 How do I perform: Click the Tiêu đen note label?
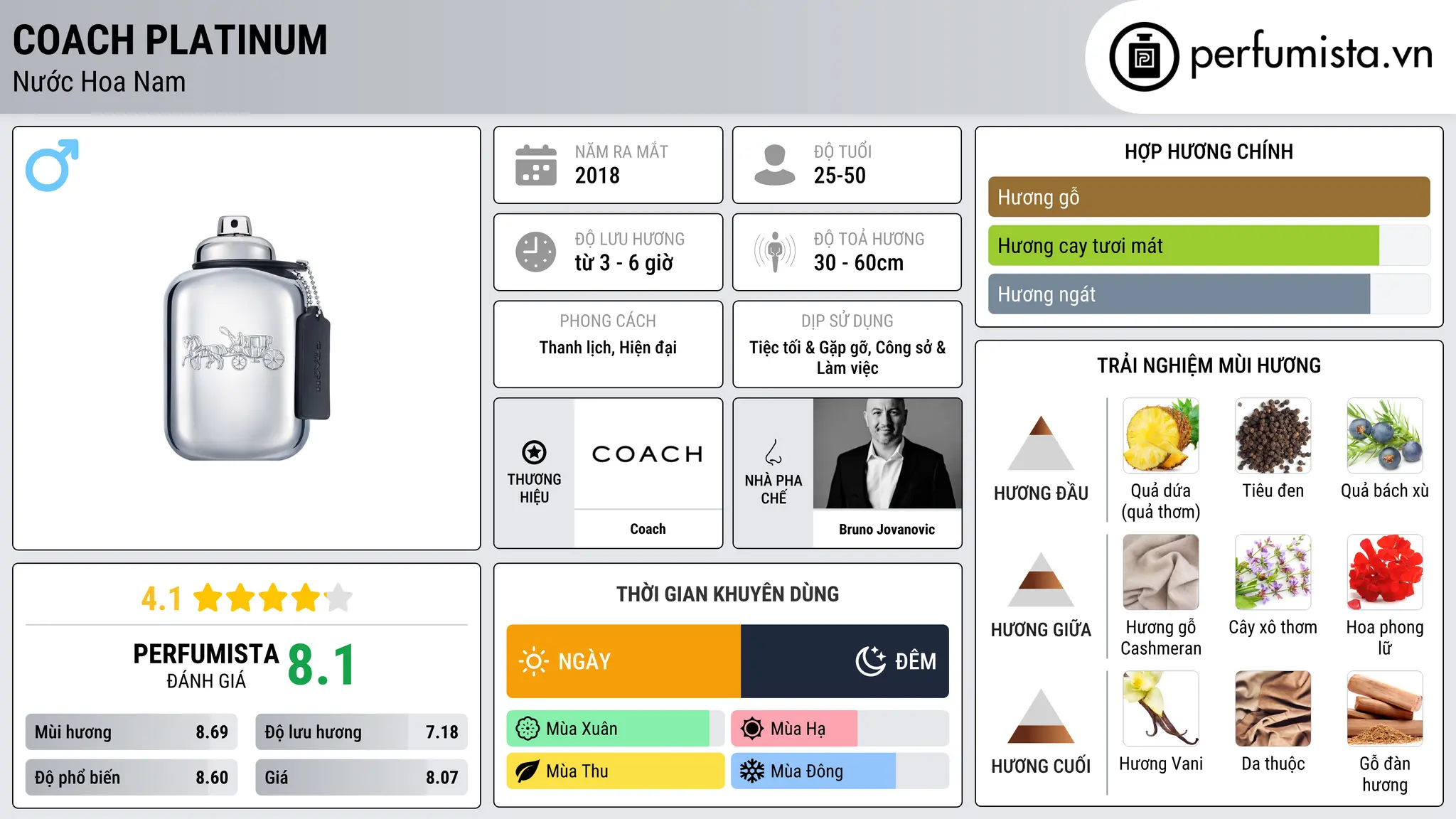pos(1273,491)
